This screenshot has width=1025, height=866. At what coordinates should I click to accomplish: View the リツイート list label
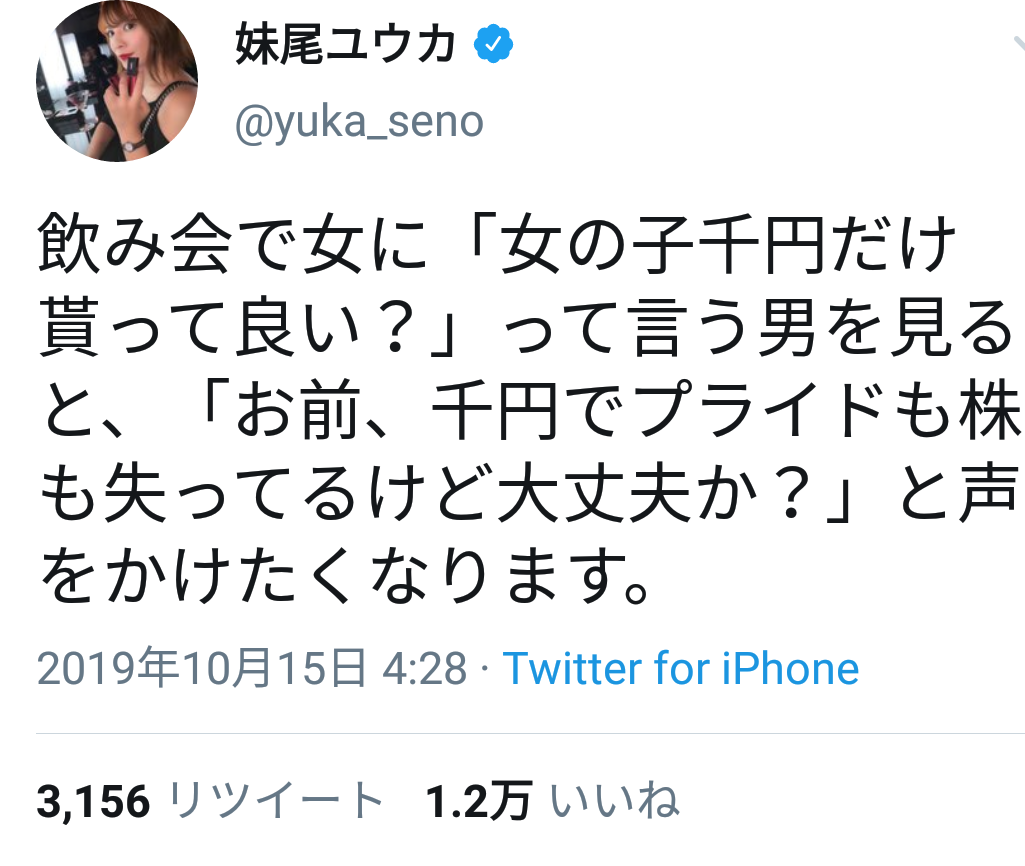pos(275,800)
